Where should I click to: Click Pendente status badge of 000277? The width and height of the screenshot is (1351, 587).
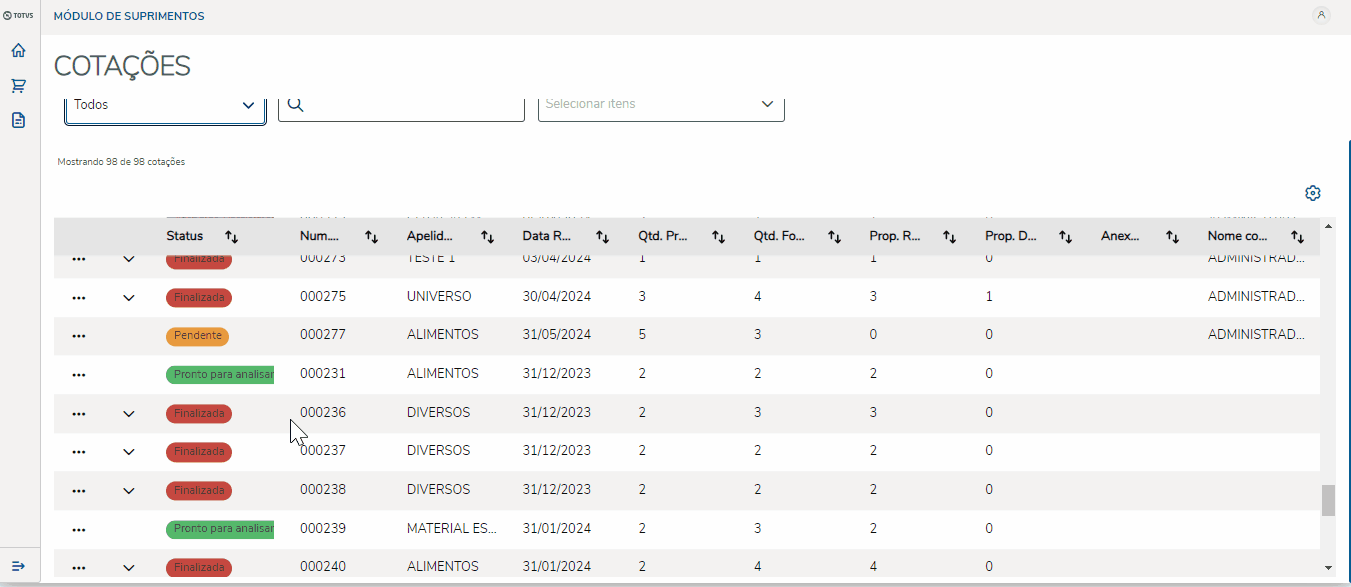(x=197, y=336)
